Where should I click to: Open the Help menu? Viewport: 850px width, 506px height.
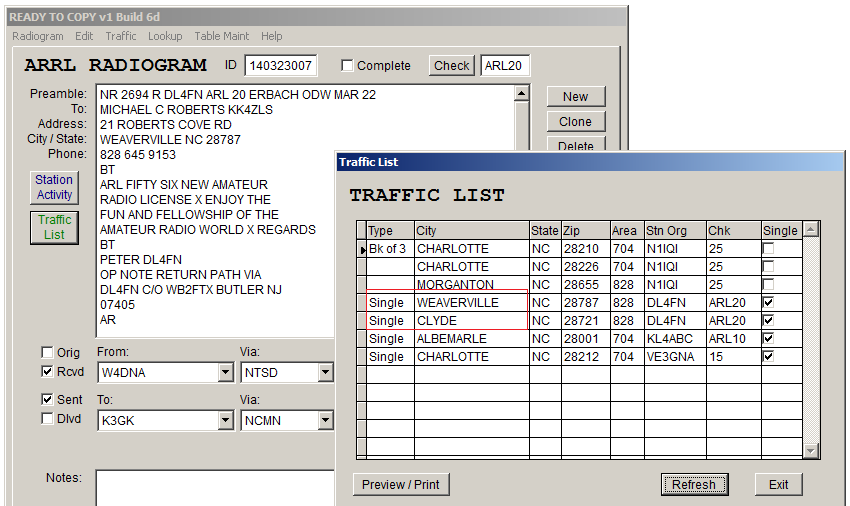coord(272,36)
